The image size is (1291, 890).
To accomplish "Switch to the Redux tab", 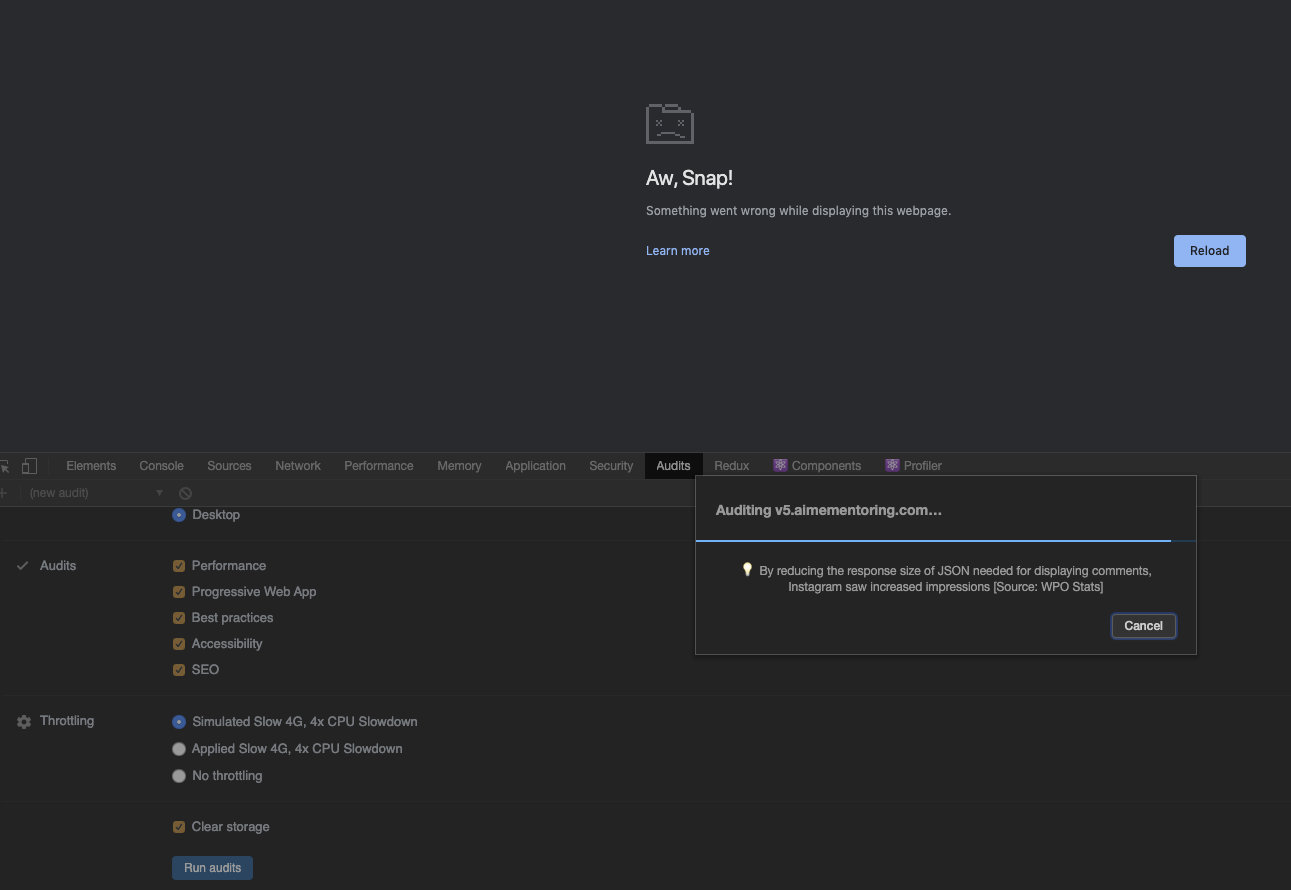I will tap(731, 466).
